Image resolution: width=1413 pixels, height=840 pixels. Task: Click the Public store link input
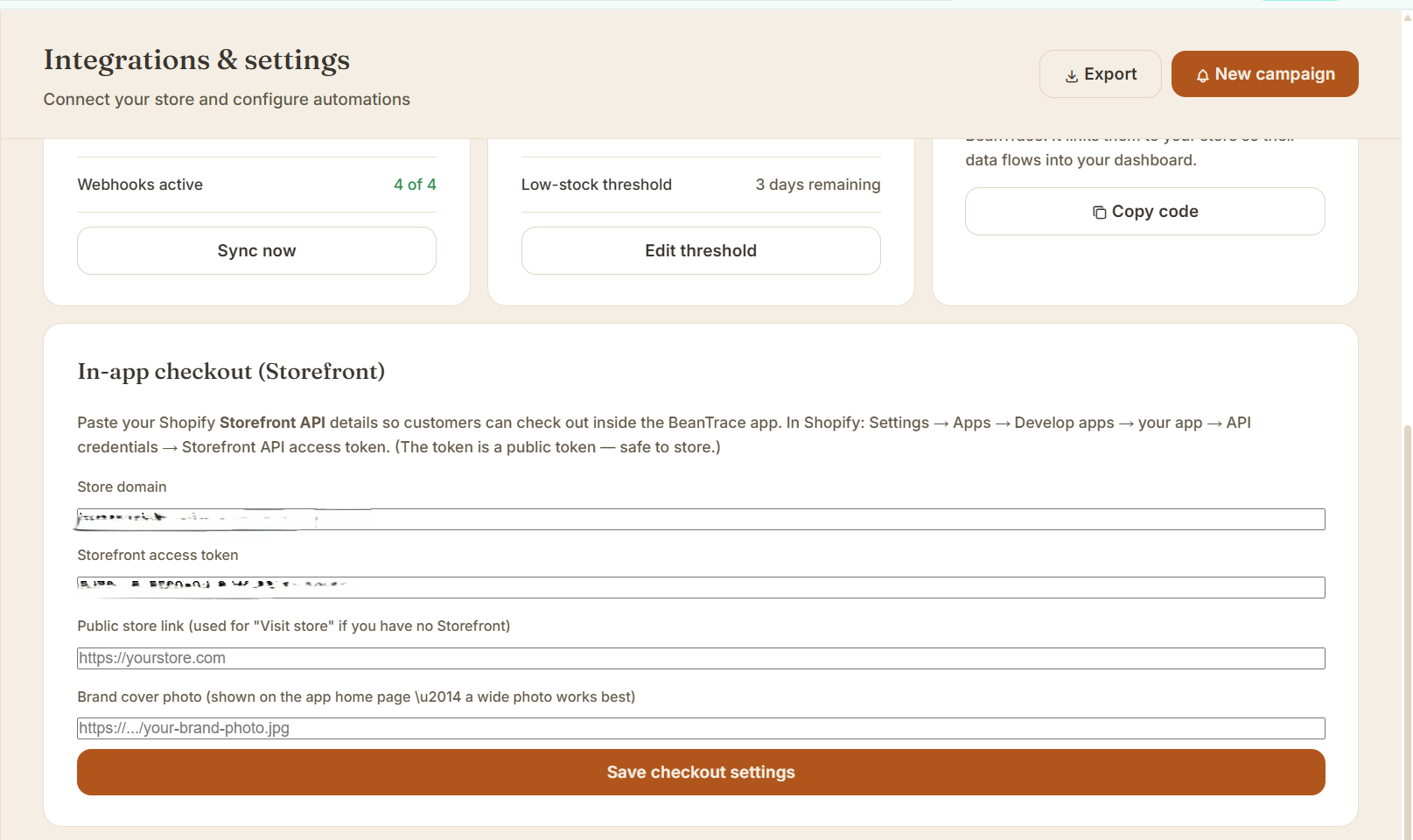point(701,658)
